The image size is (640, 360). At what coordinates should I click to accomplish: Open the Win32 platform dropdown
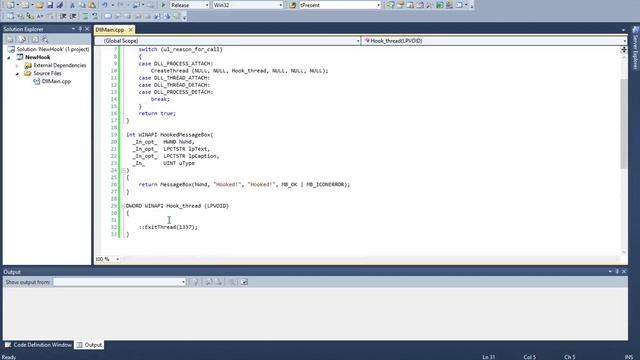pos(280,5)
